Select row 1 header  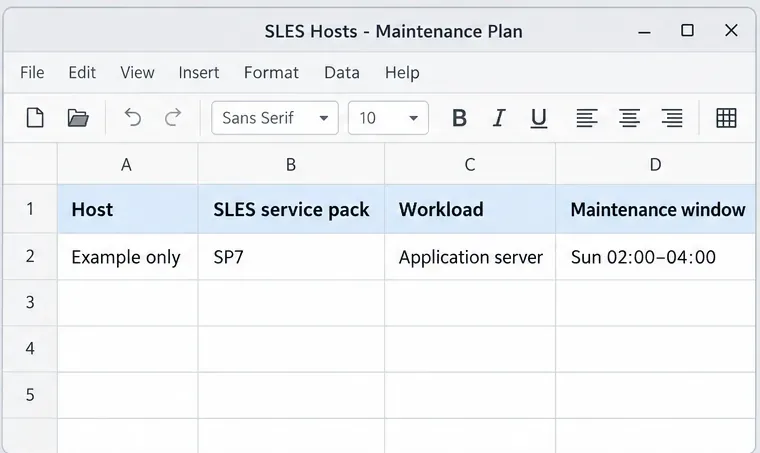click(x=30, y=209)
